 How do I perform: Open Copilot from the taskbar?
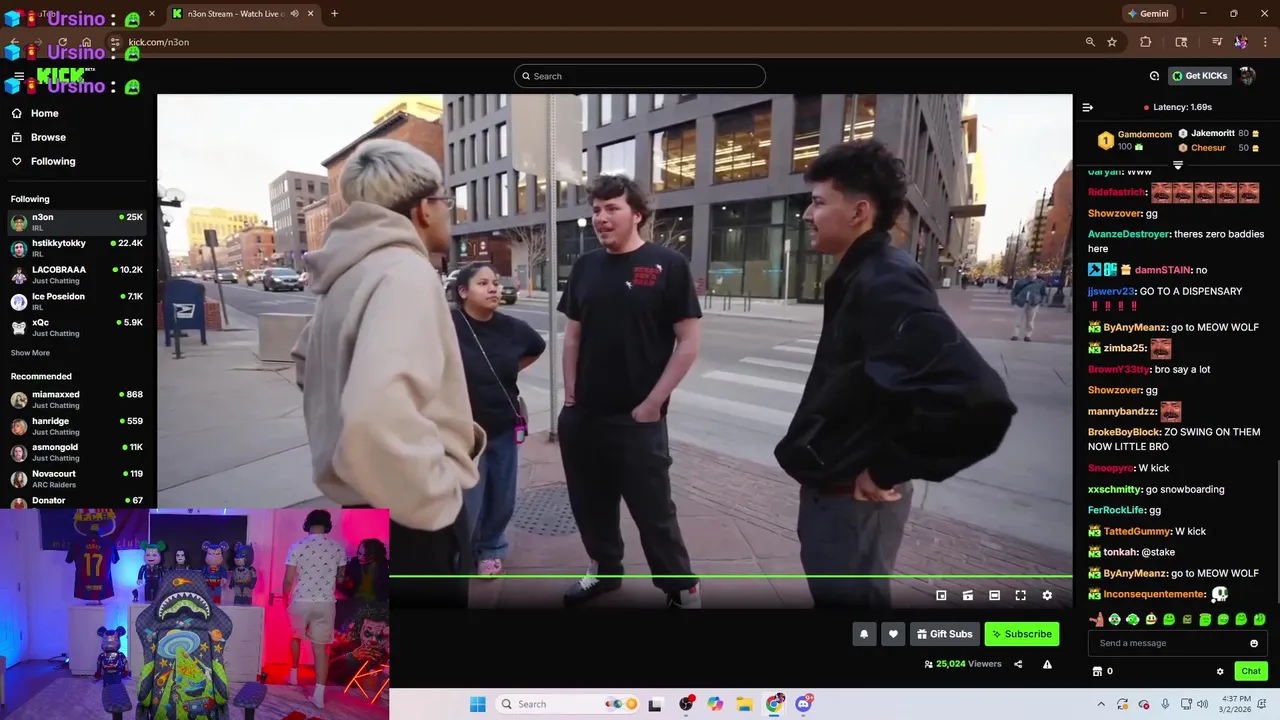pos(715,704)
